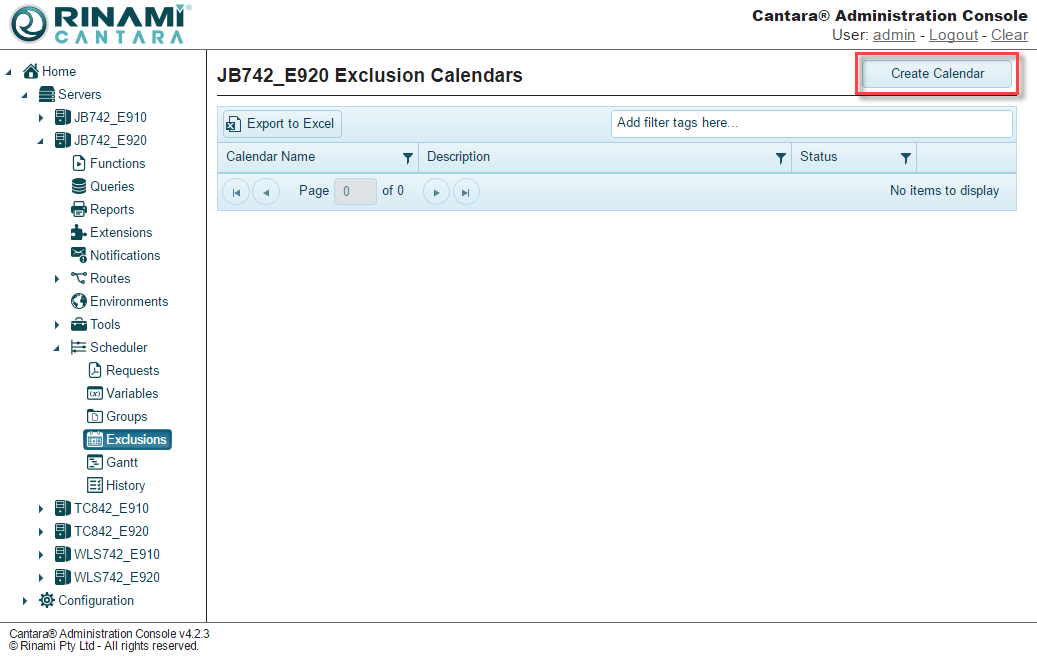The width and height of the screenshot is (1037, 672).
Task: Click the Functions icon in the tree
Action: pos(79,163)
